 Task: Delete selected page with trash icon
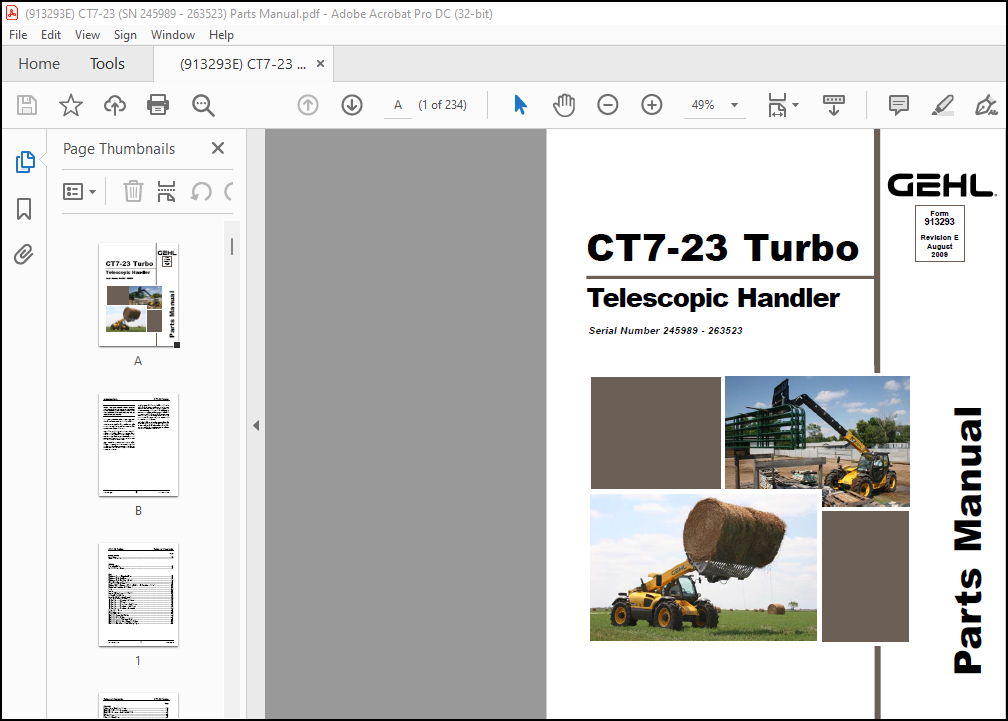133,191
